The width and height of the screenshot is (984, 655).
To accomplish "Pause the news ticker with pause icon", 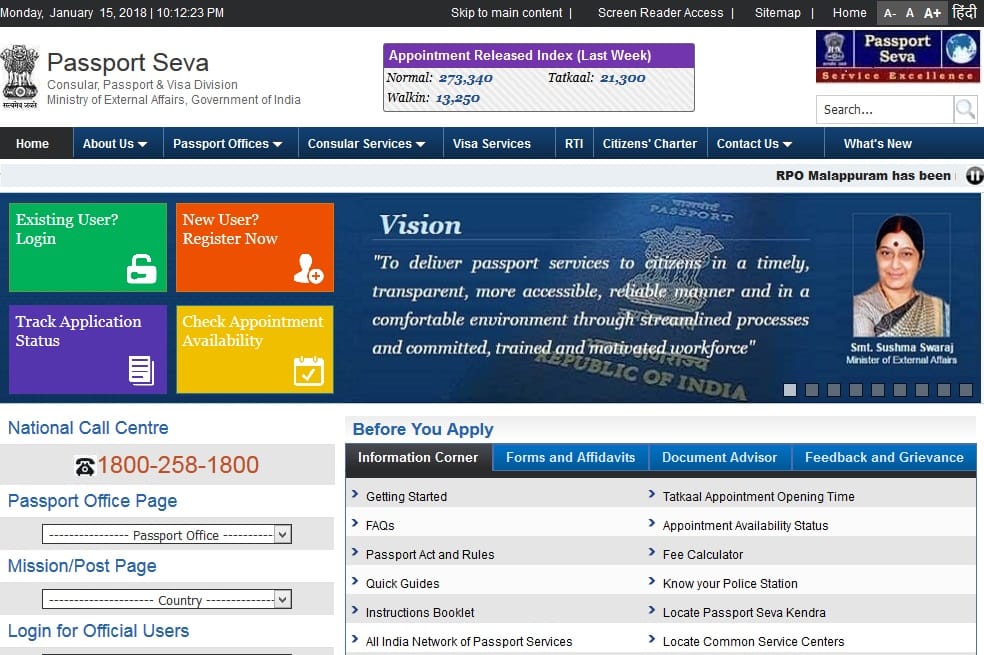I will (x=974, y=176).
